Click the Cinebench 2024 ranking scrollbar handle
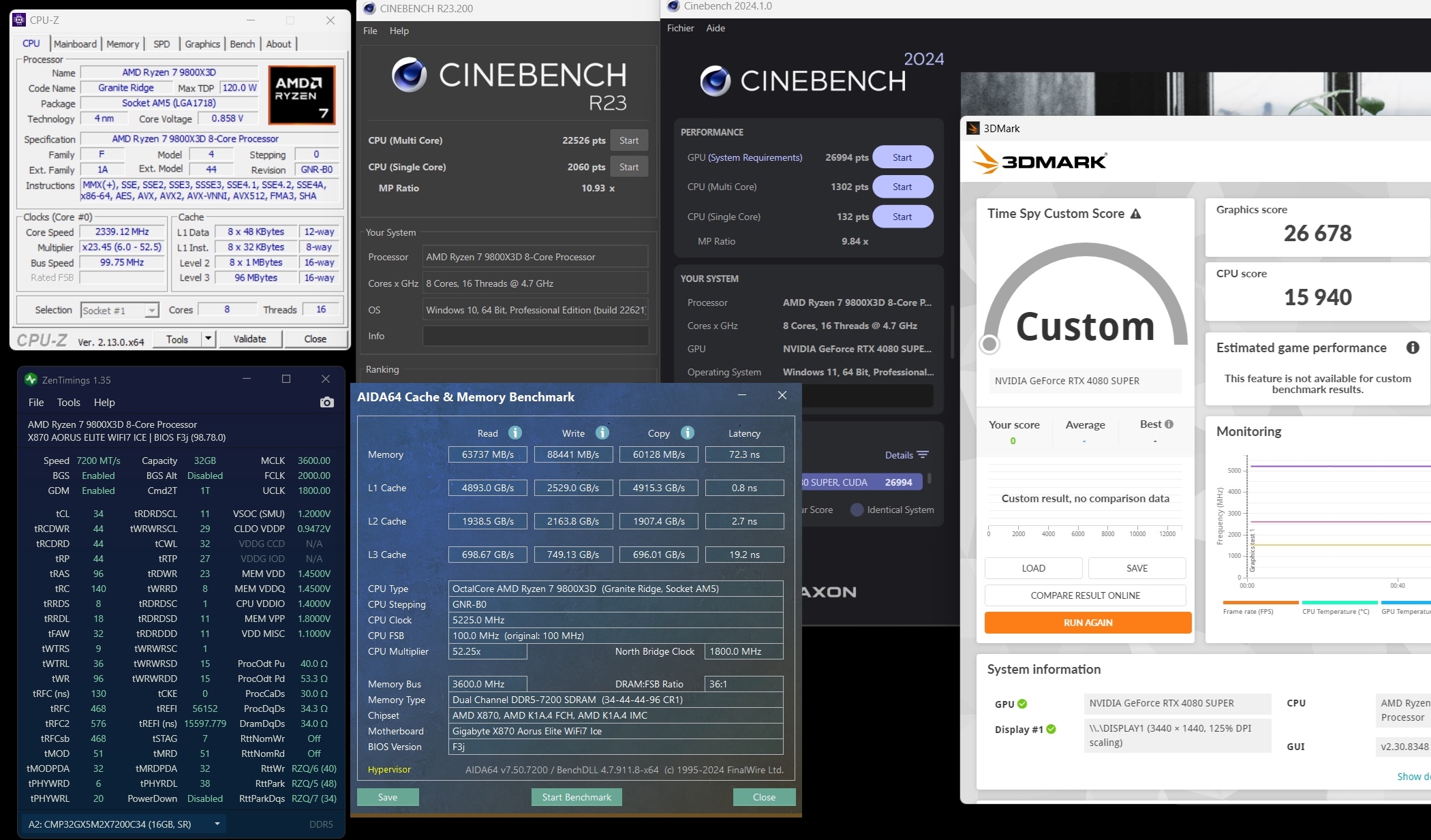The width and height of the screenshot is (1431, 840). pos(929,478)
